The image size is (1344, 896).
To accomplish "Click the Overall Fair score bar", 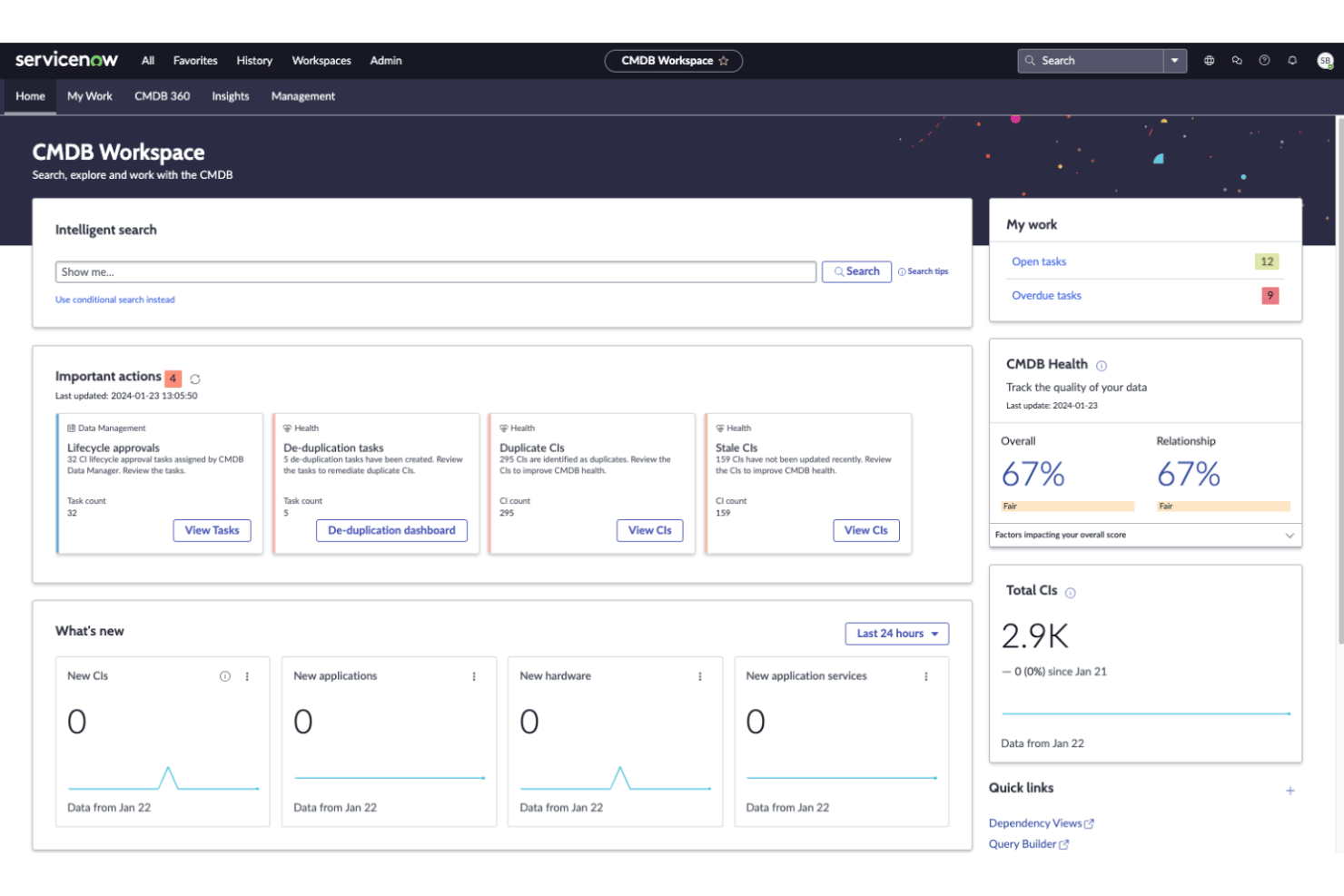I will point(1068,507).
